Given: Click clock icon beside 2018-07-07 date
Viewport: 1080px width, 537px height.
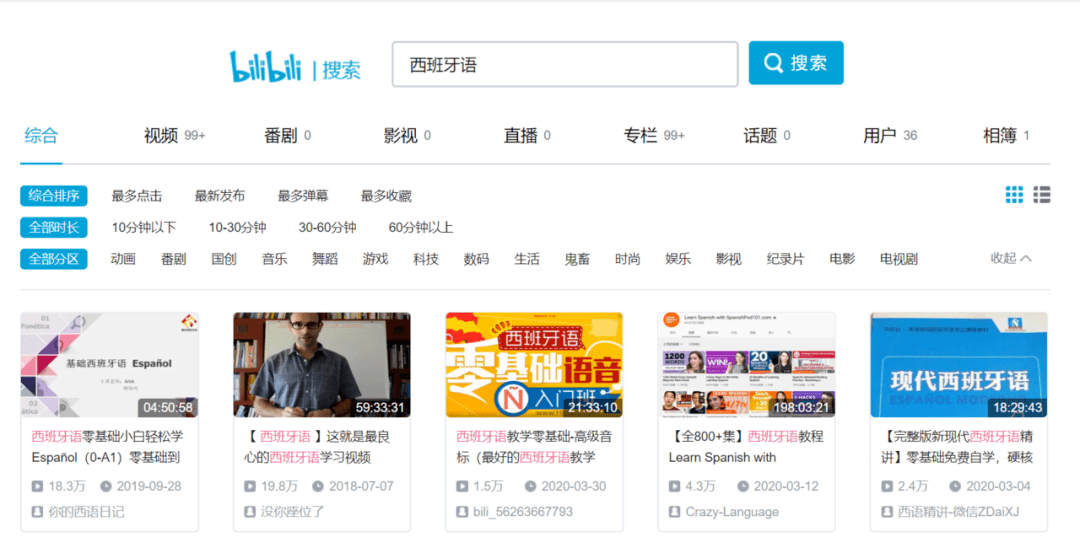Looking at the screenshot, I should (318, 486).
